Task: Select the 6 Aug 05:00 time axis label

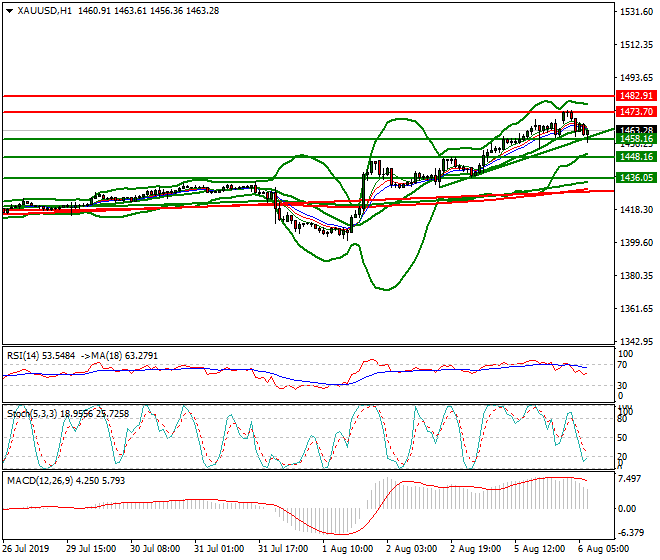Action: tap(604, 549)
